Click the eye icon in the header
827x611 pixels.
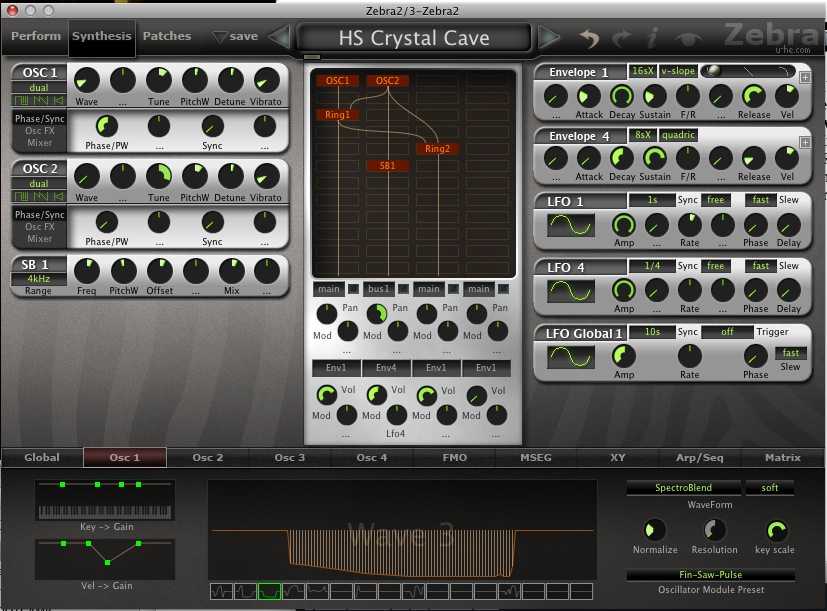coord(686,38)
